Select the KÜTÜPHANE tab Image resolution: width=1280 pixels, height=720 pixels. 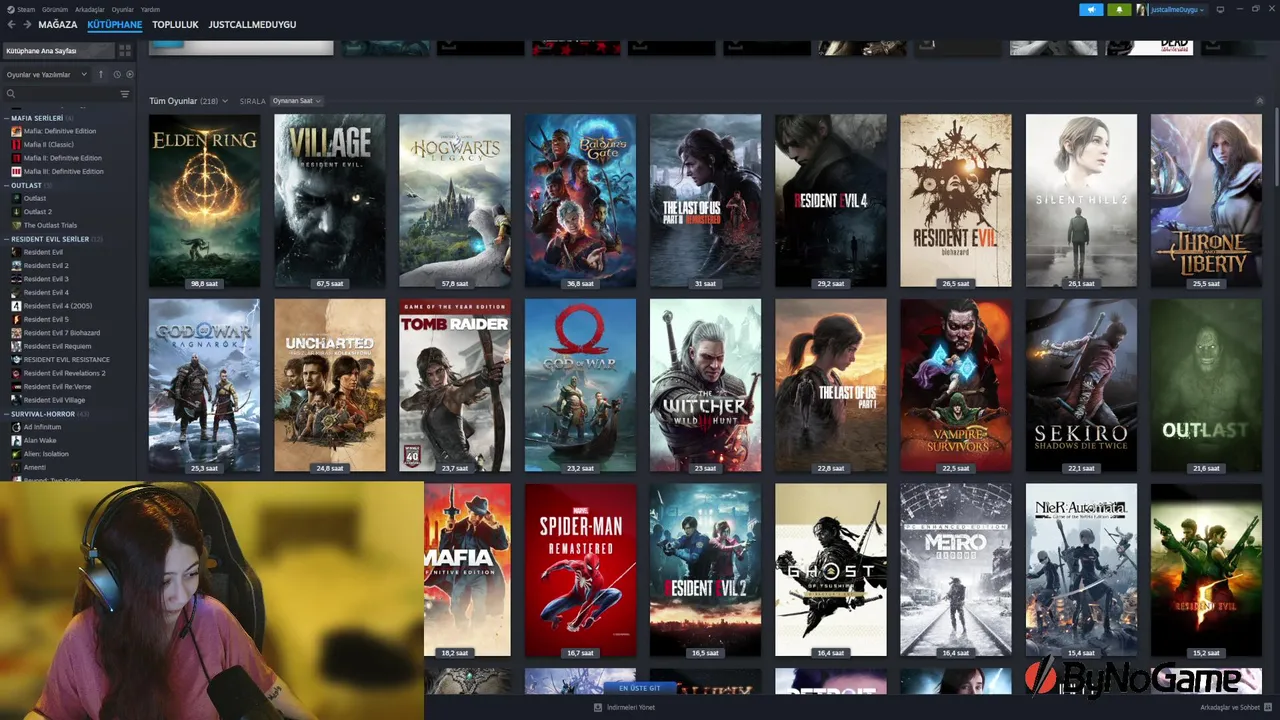[x=115, y=24]
